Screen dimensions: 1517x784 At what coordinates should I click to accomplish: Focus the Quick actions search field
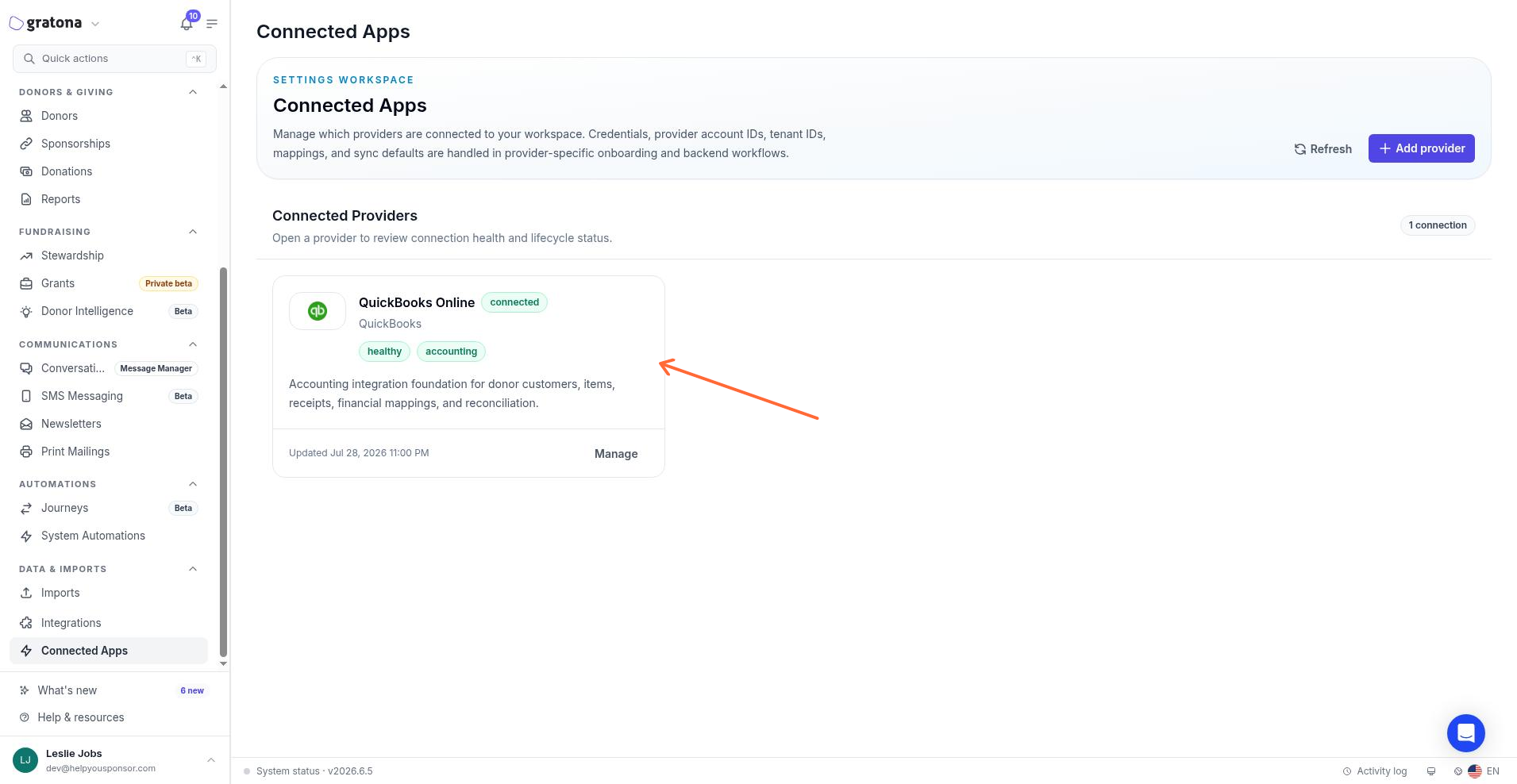[x=114, y=59]
